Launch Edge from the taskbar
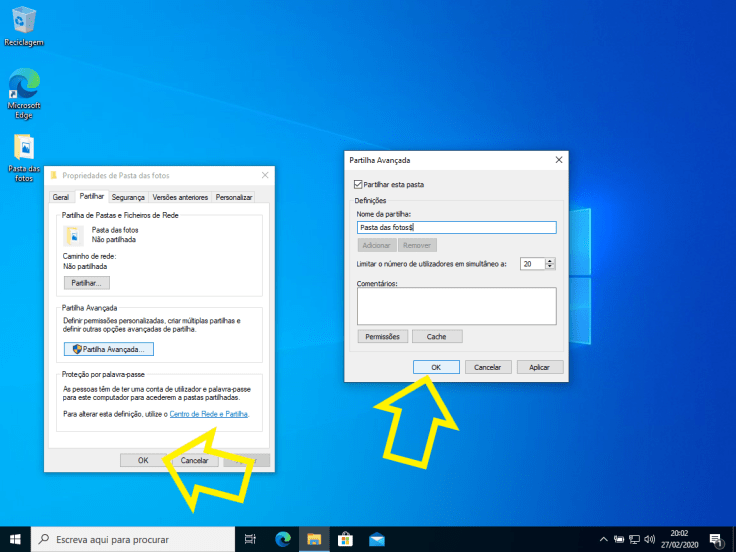The image size is (736, 552). tap(282, 539)
